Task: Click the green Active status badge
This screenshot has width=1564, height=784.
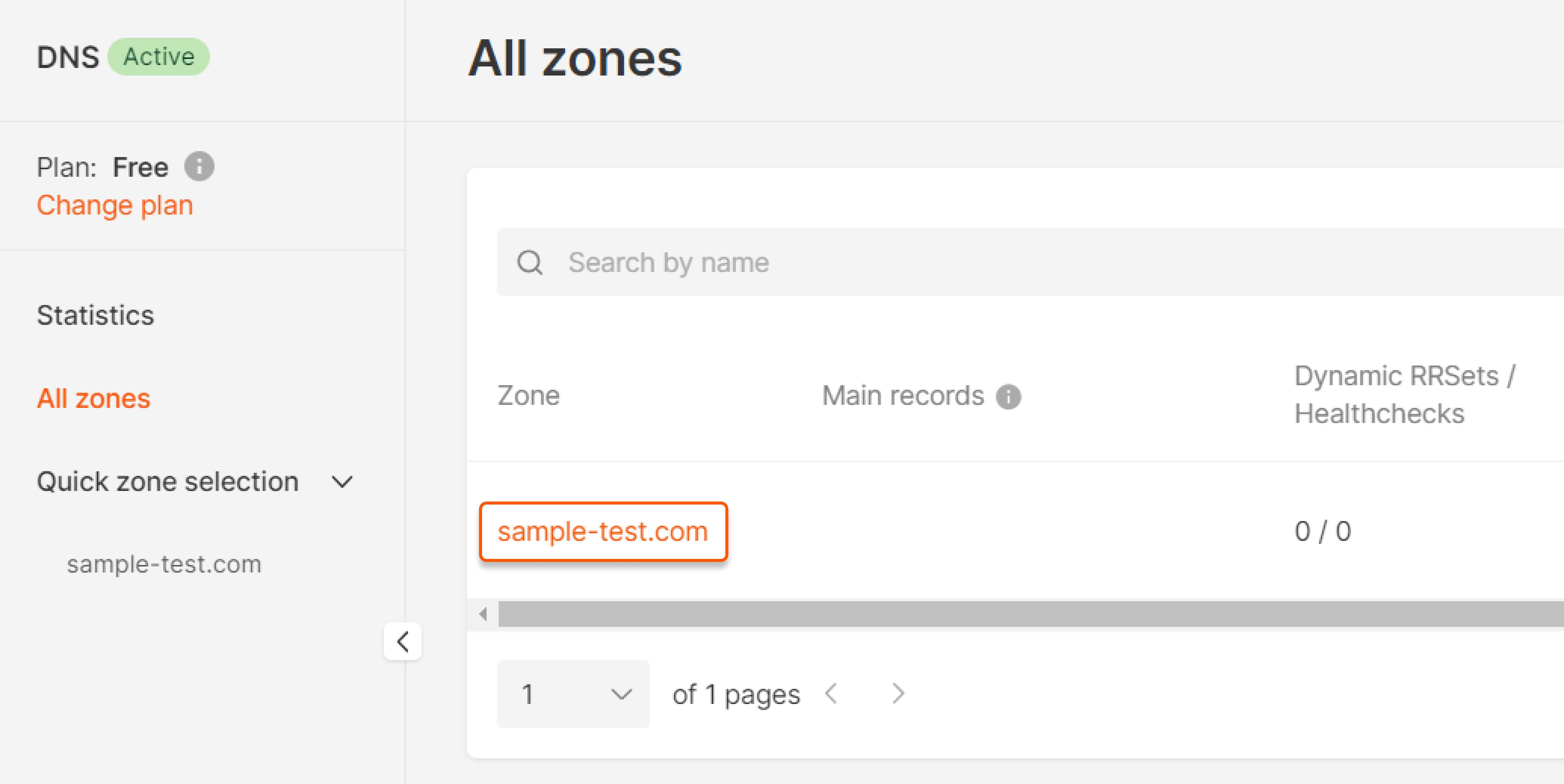Action: (x=158, y=56)
